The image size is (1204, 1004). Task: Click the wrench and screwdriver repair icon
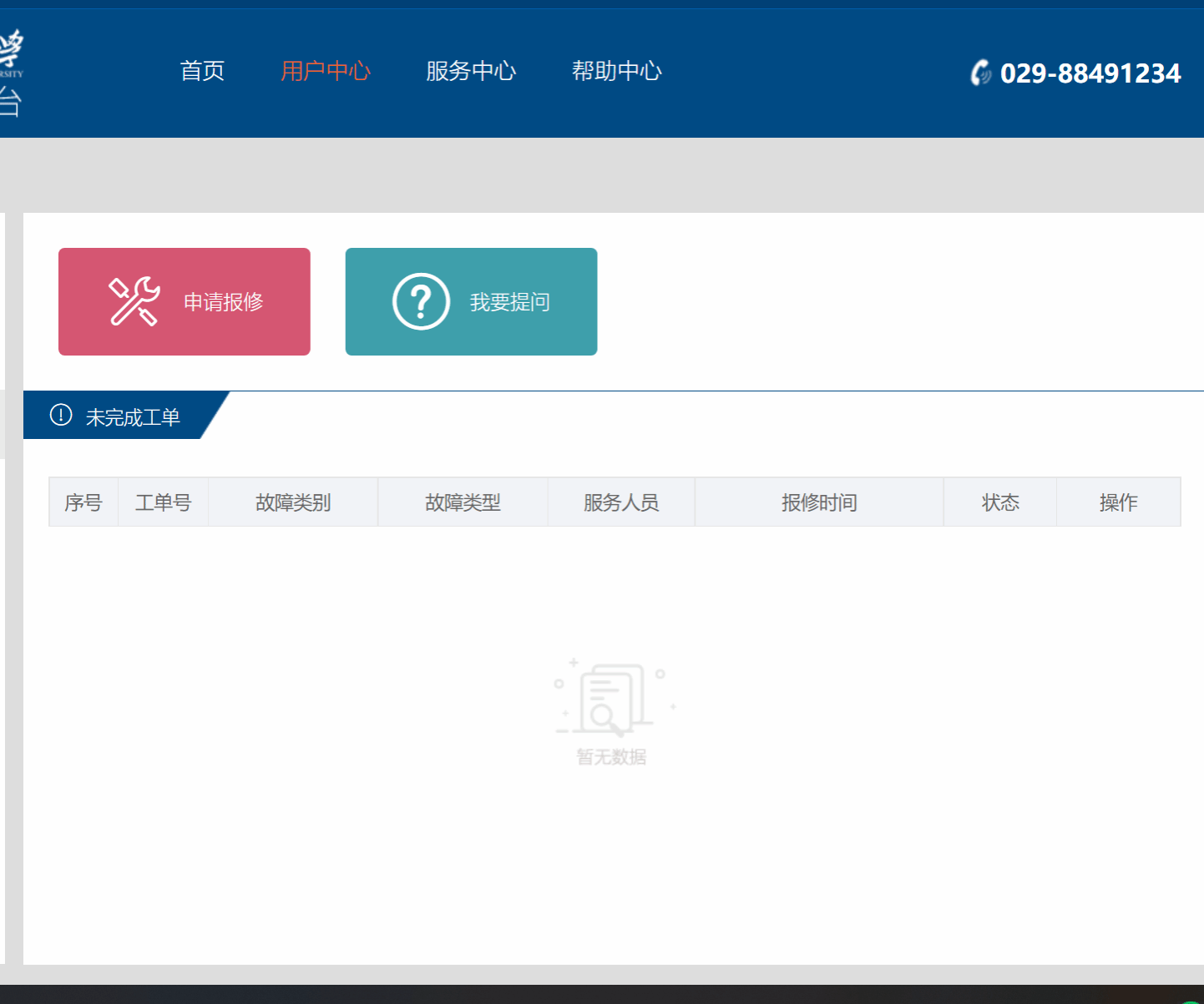134,301
